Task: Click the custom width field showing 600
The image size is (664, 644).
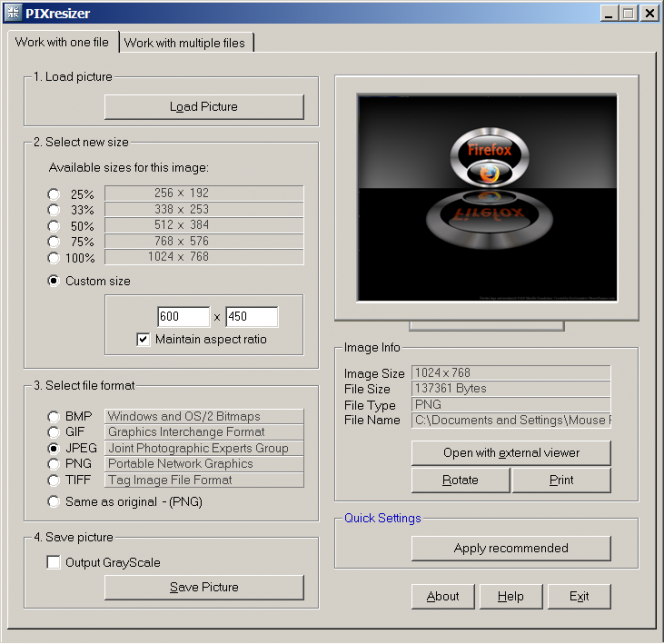Action: tap(183, 317)
